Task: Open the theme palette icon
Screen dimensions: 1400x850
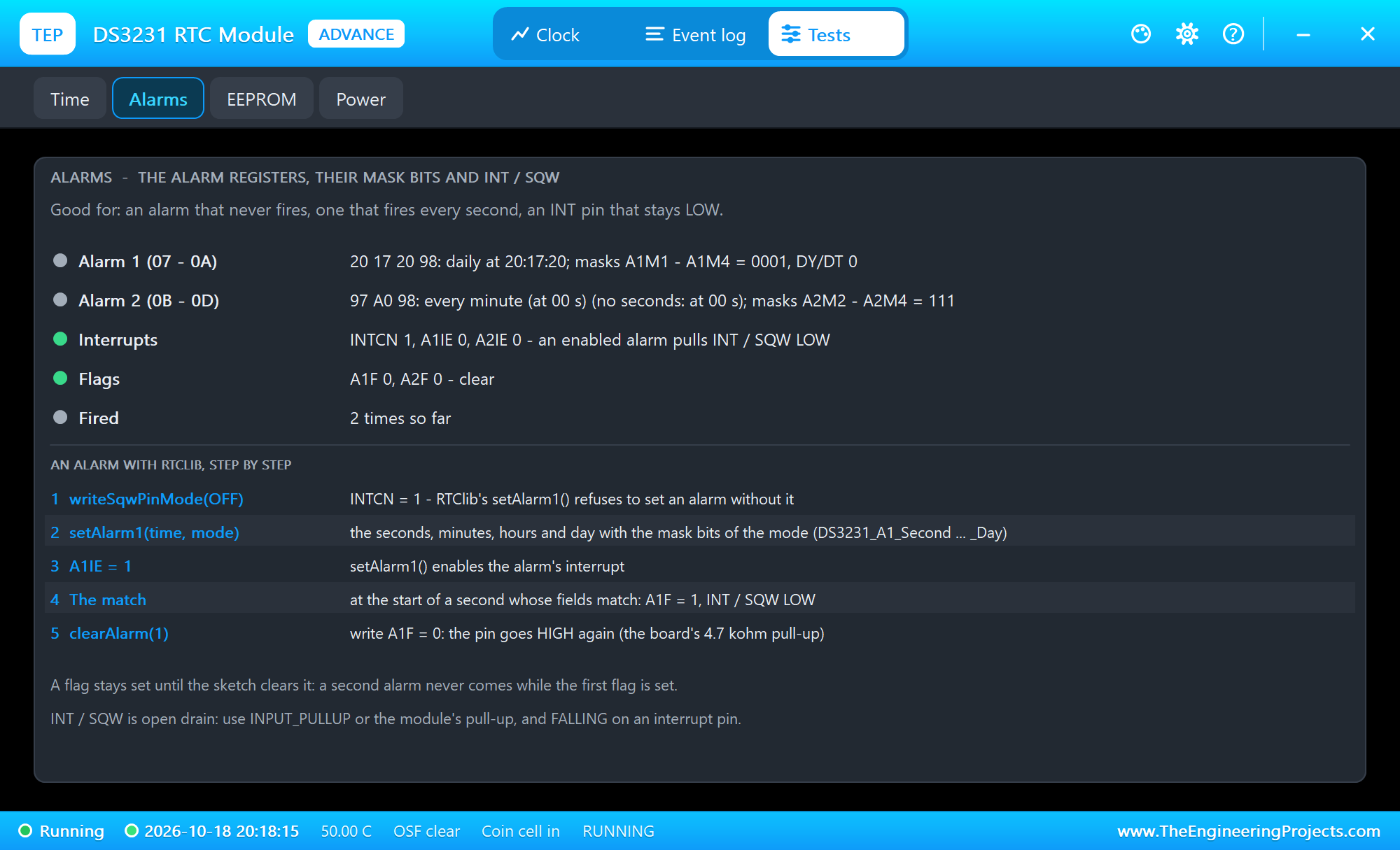Action: pyautogui.click(x=1141, y=34)
